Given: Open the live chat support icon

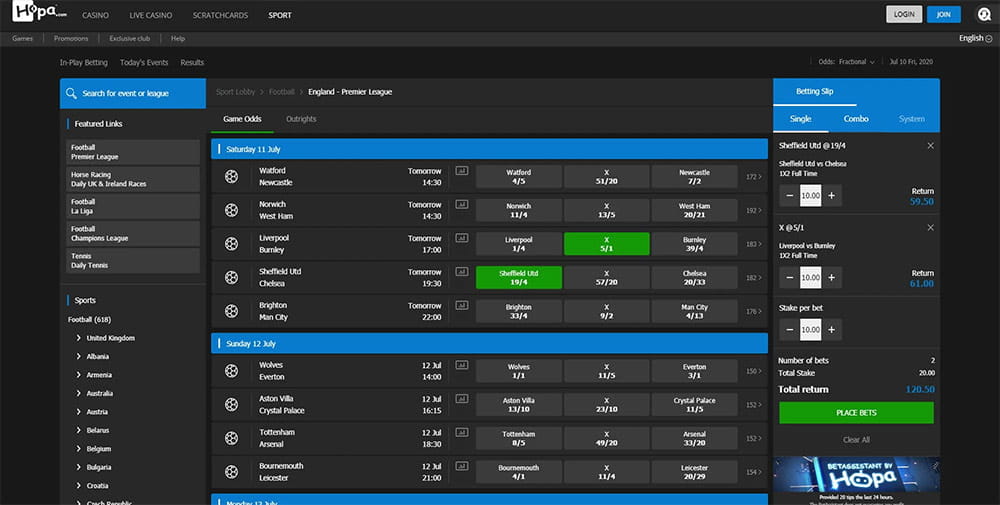Looking at the screenshot, I should [983, 14].
